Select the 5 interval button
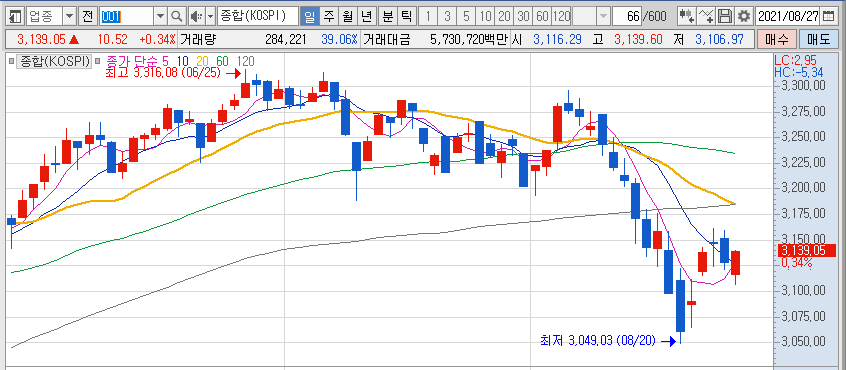The width and height of the screenshot is (846, 370). (466, 16)
